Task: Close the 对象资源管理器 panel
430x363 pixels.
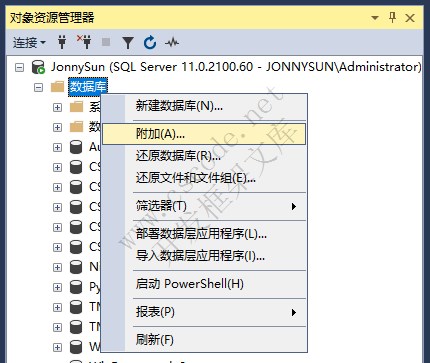Action: (x=410, y=17)
